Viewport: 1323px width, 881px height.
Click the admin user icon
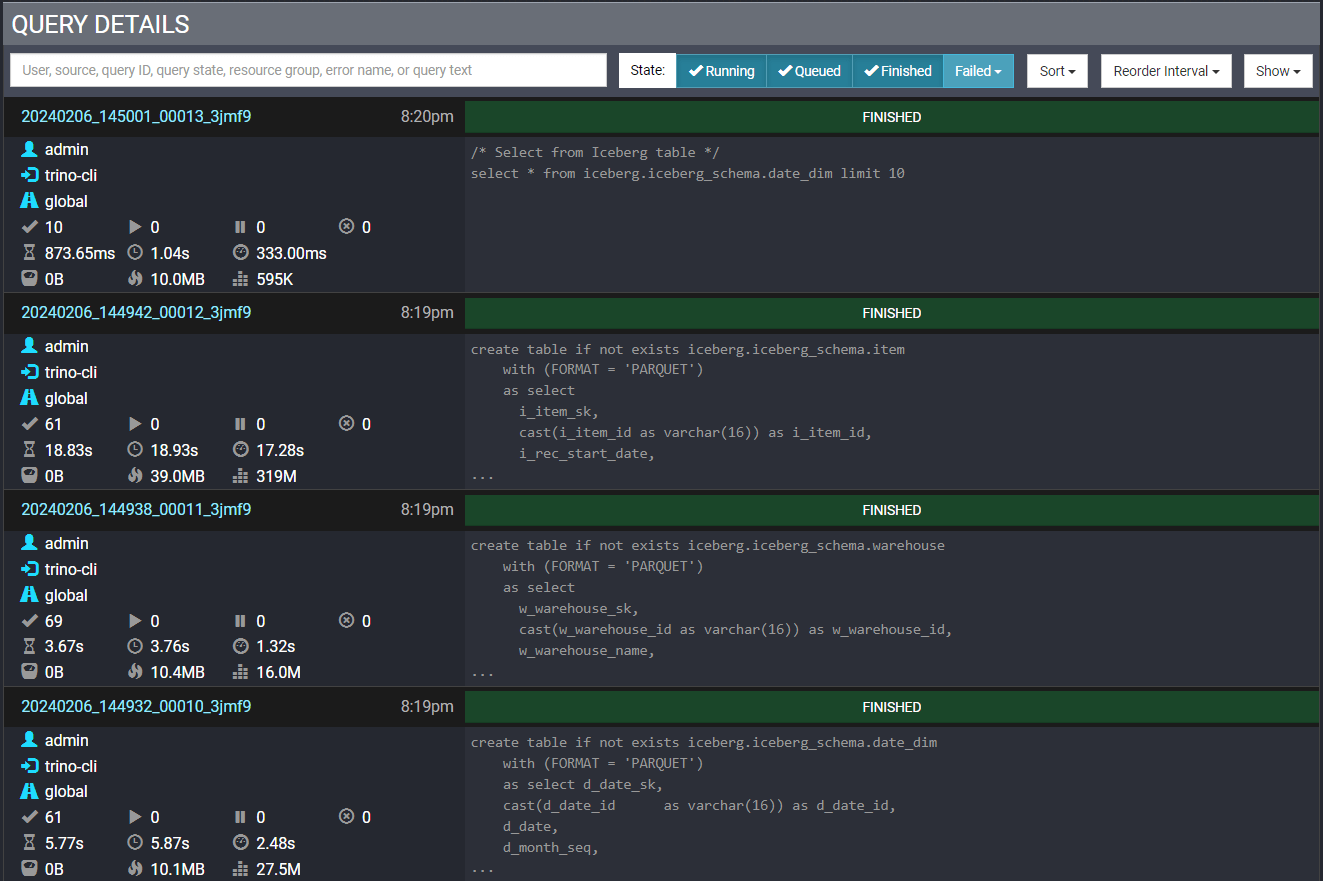pos(30,149)
